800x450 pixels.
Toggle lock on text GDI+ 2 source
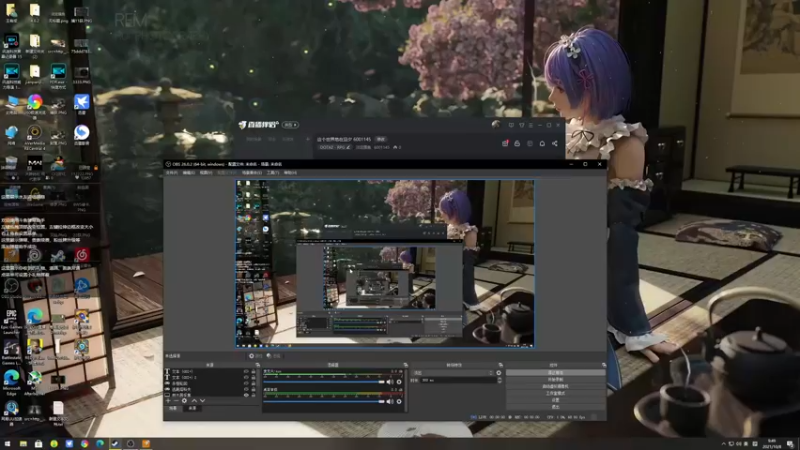point(253,378)
